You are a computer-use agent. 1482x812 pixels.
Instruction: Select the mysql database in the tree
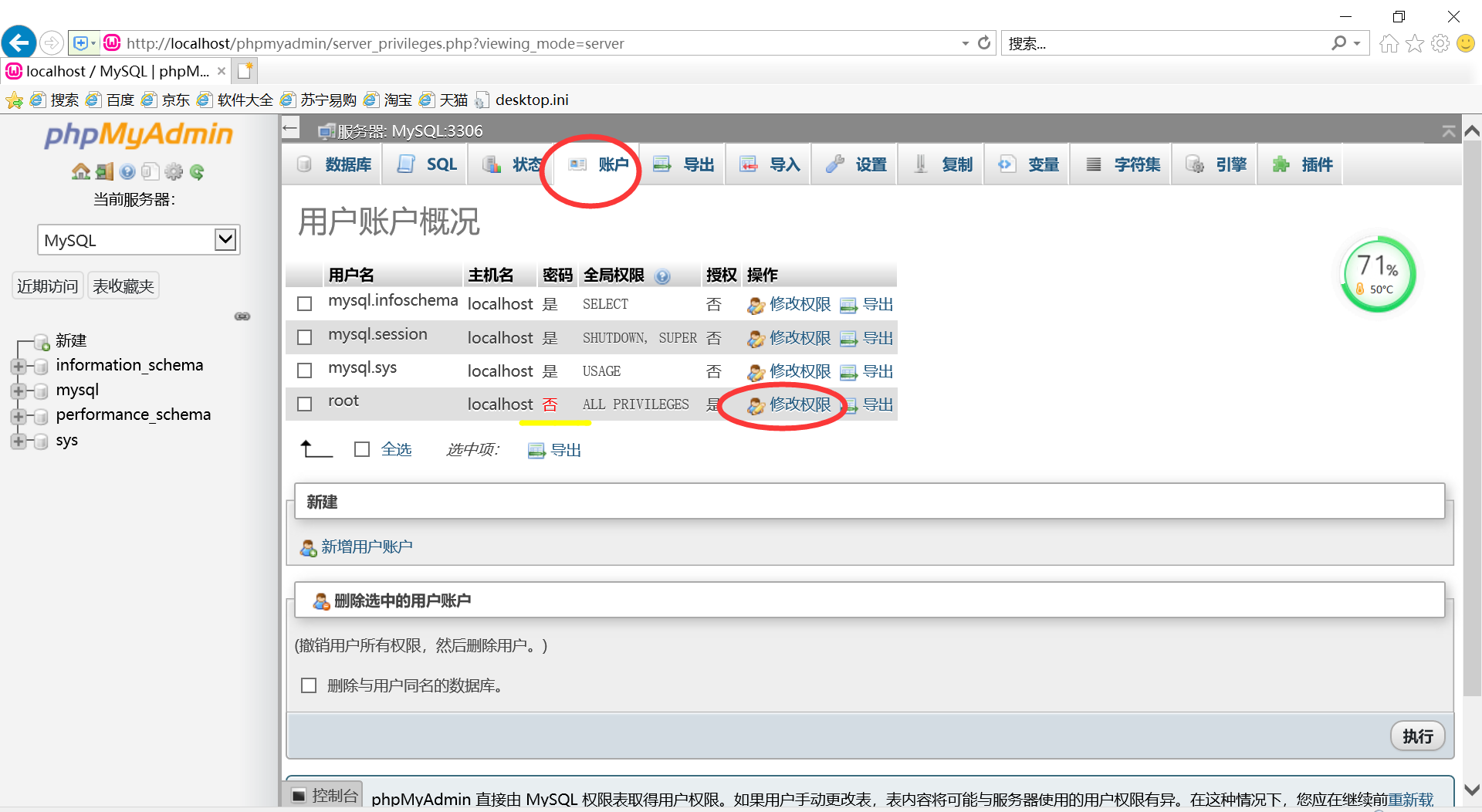pyautogui.click(x=77, y=390)
